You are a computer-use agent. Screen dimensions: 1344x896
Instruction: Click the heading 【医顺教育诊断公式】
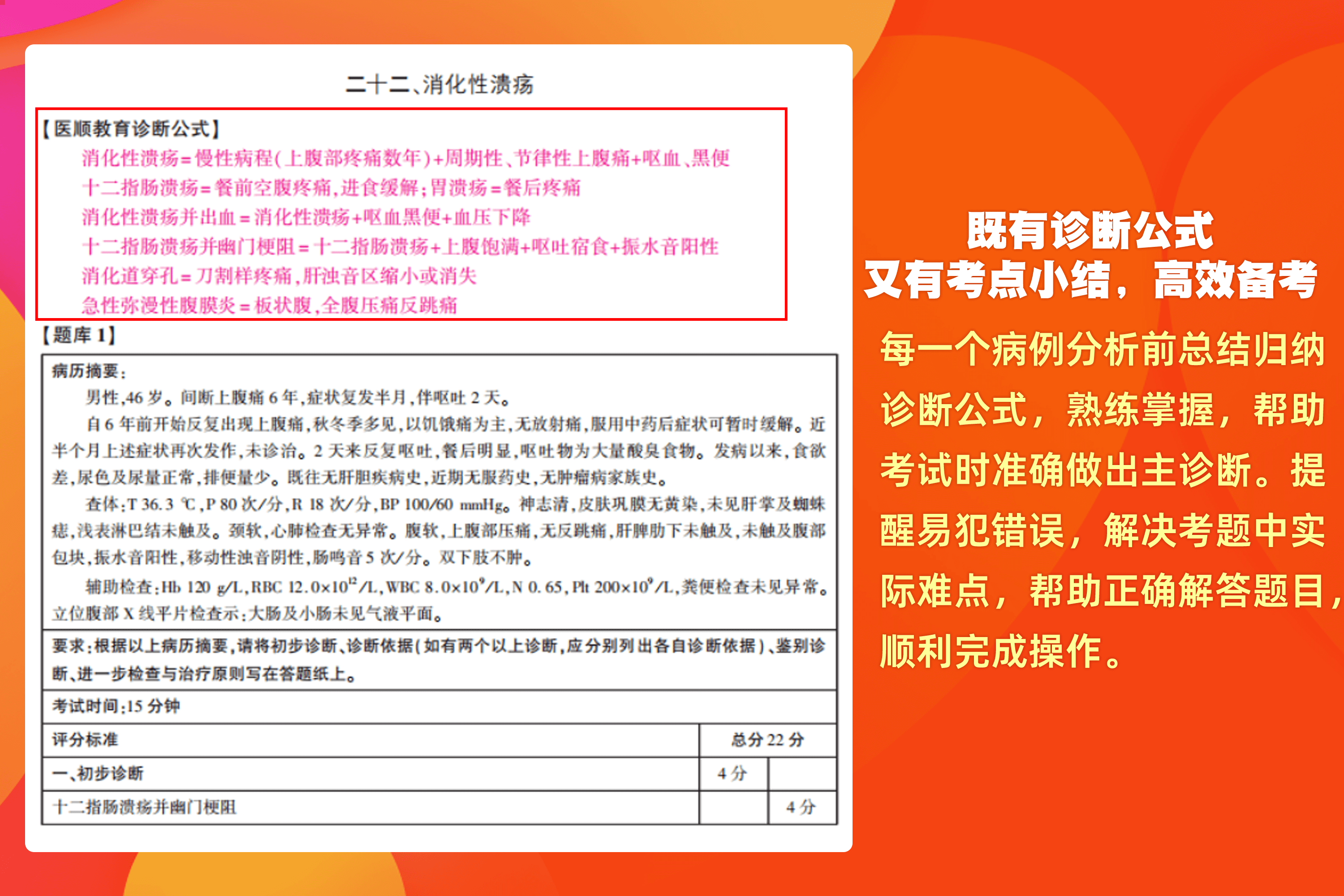click(131, 129)
